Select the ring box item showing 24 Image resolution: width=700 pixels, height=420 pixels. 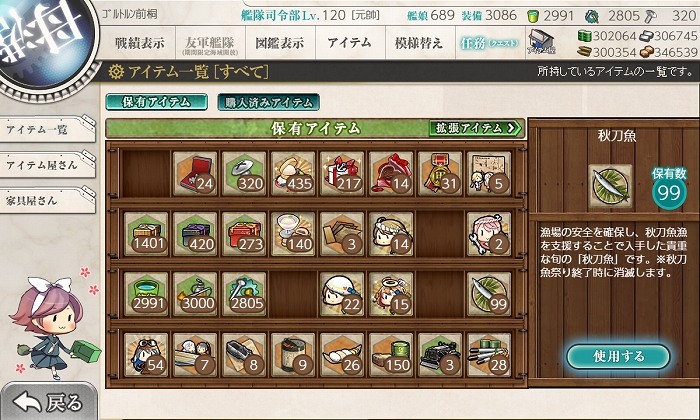(x=195, y=173)
